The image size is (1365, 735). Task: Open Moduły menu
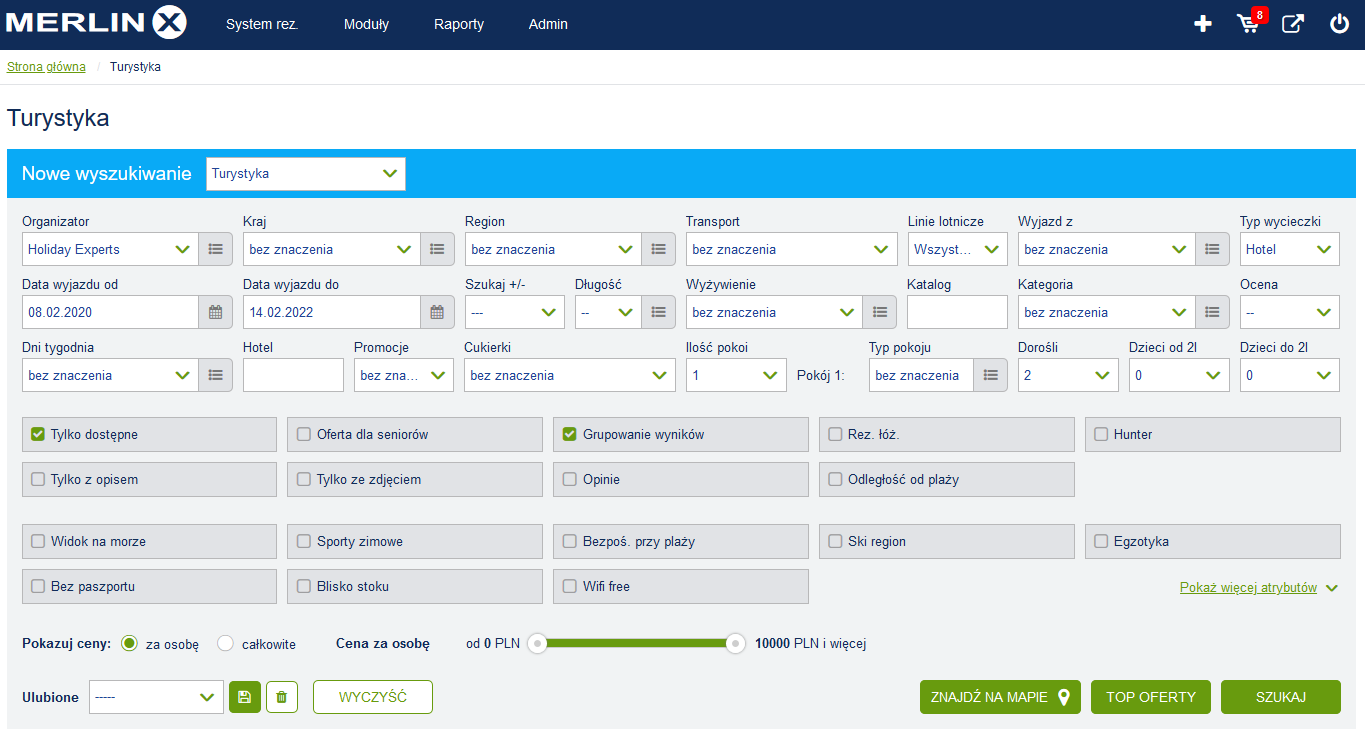366,24
